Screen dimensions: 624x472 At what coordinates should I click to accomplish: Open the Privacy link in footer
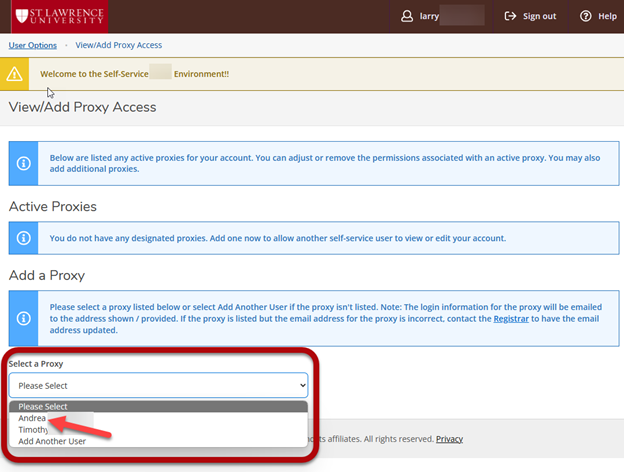449,439
